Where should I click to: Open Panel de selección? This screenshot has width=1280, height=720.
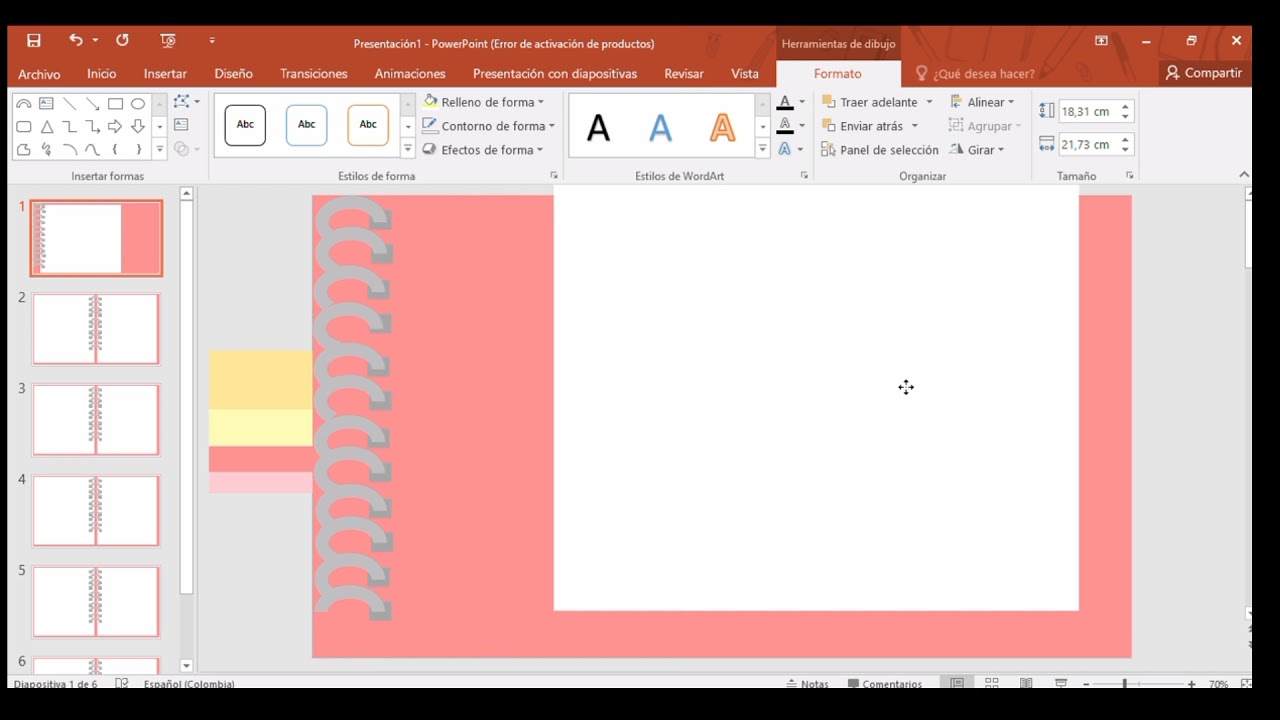pos(880,150)
